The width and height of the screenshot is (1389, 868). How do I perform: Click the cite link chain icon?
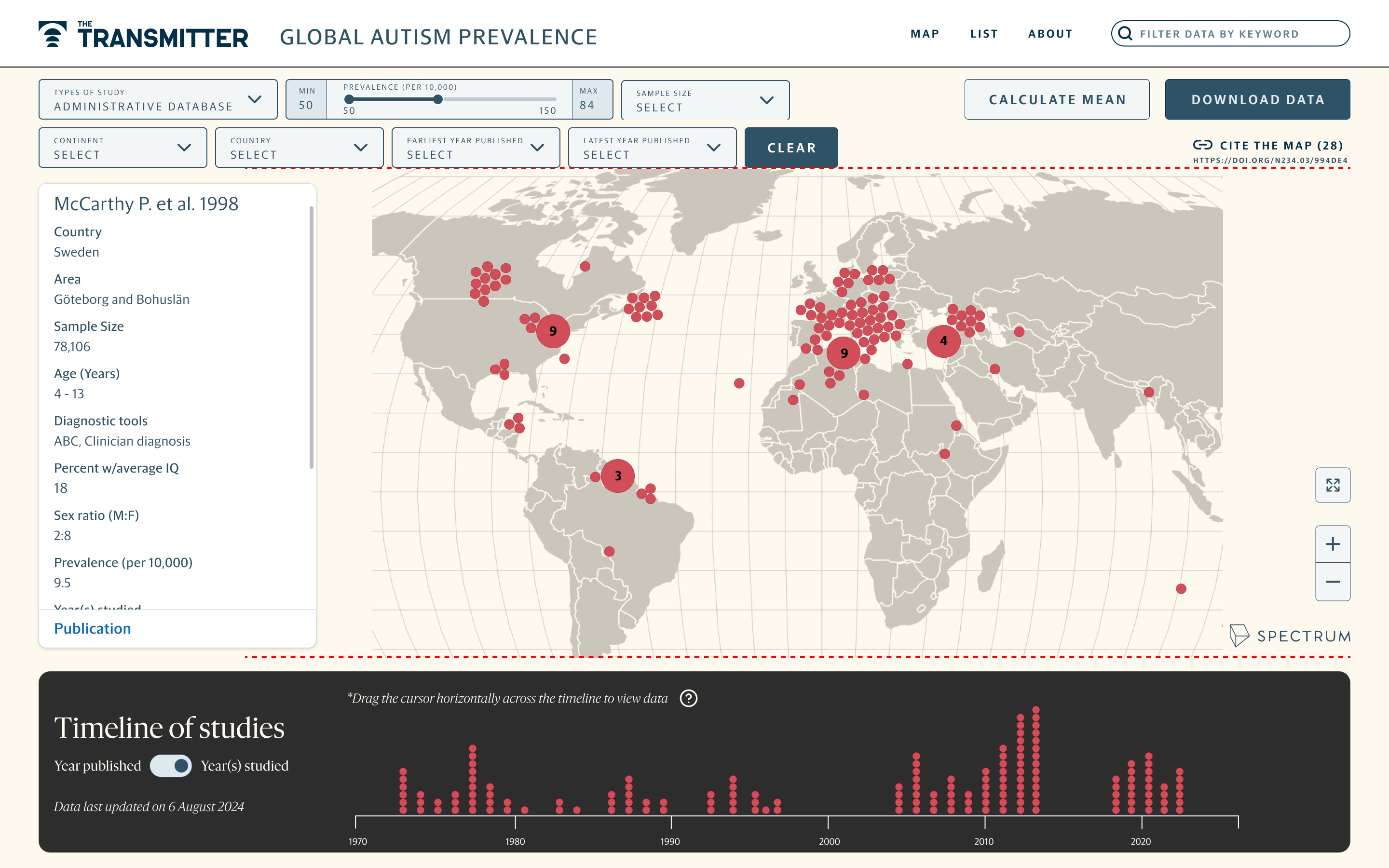[1202, 145]
